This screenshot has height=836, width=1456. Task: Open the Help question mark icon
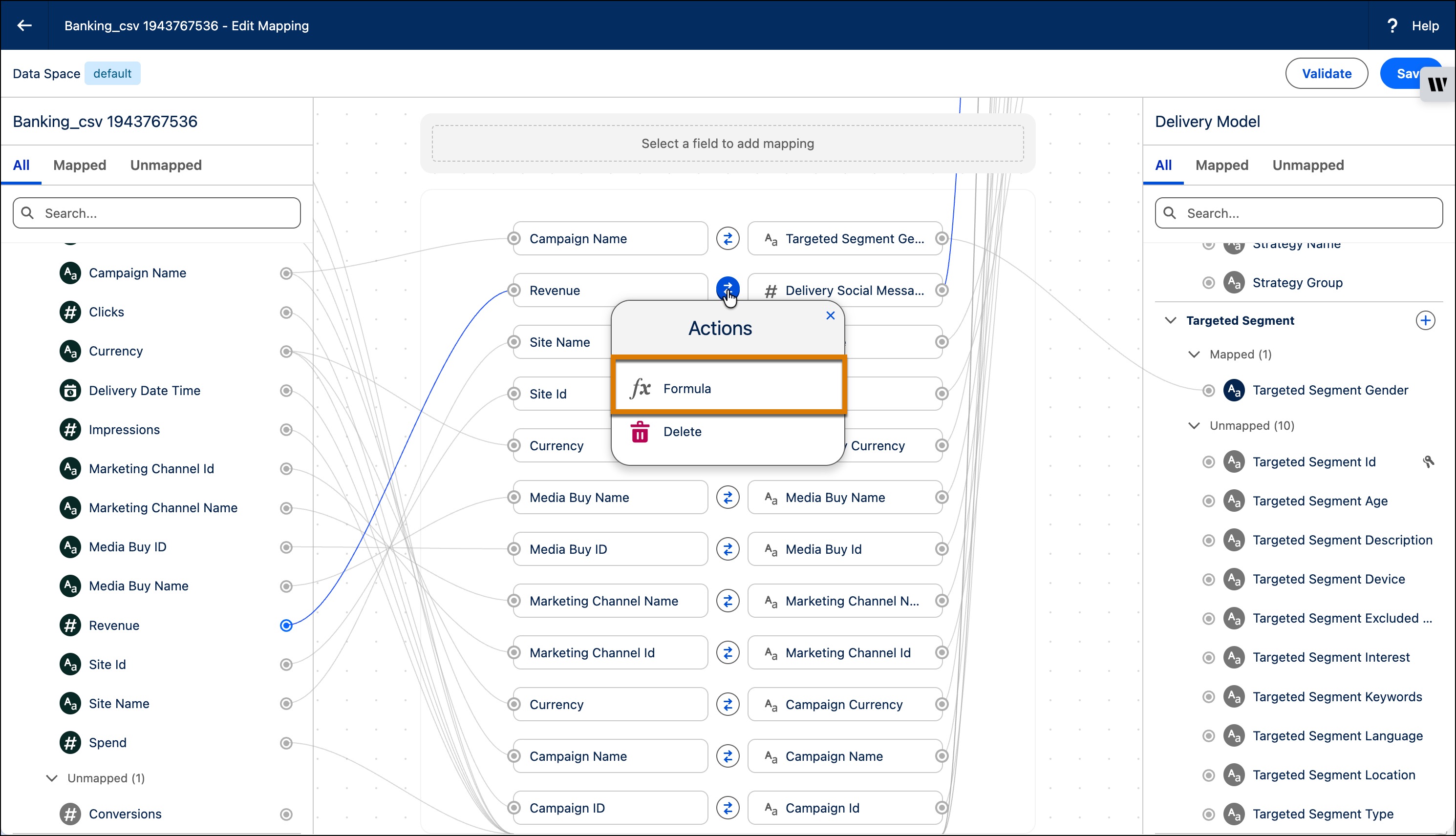[x=1392, y=26]
